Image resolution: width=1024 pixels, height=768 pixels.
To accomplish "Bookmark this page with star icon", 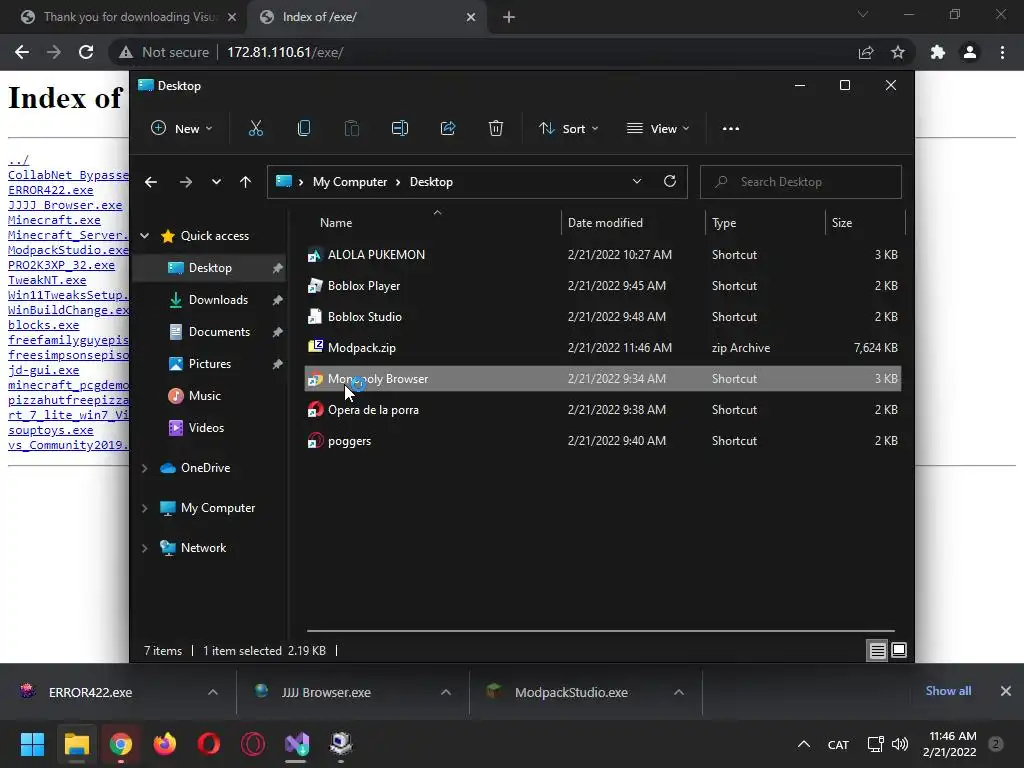I will pos(898,52).
